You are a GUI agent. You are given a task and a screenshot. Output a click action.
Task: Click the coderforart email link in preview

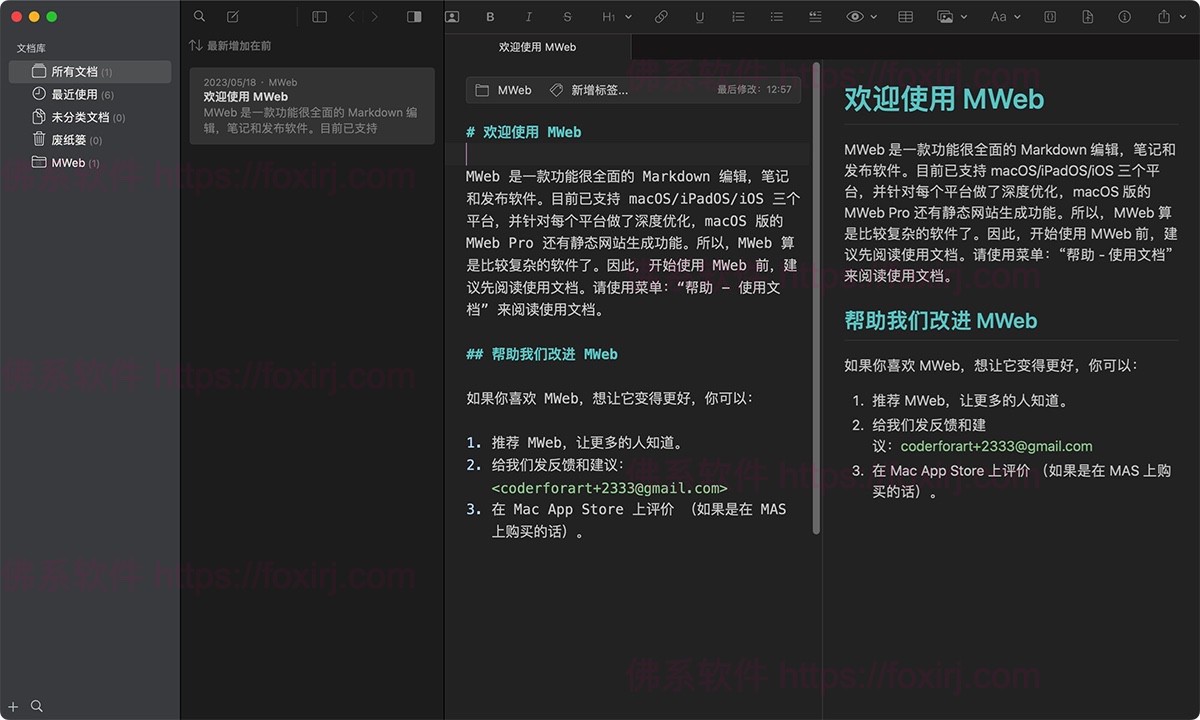(996, 447)
